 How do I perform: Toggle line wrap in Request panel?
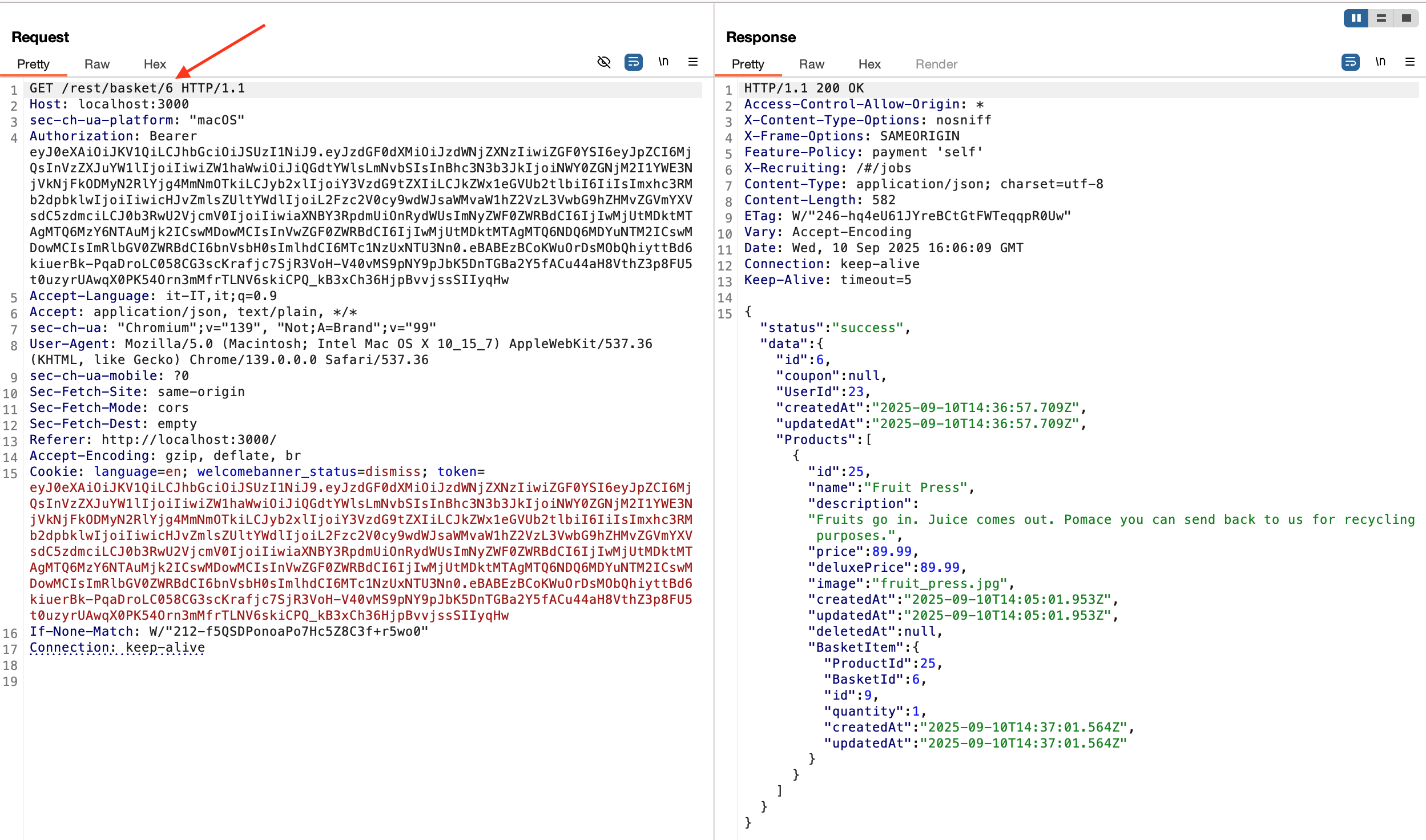tap(633, 62)
